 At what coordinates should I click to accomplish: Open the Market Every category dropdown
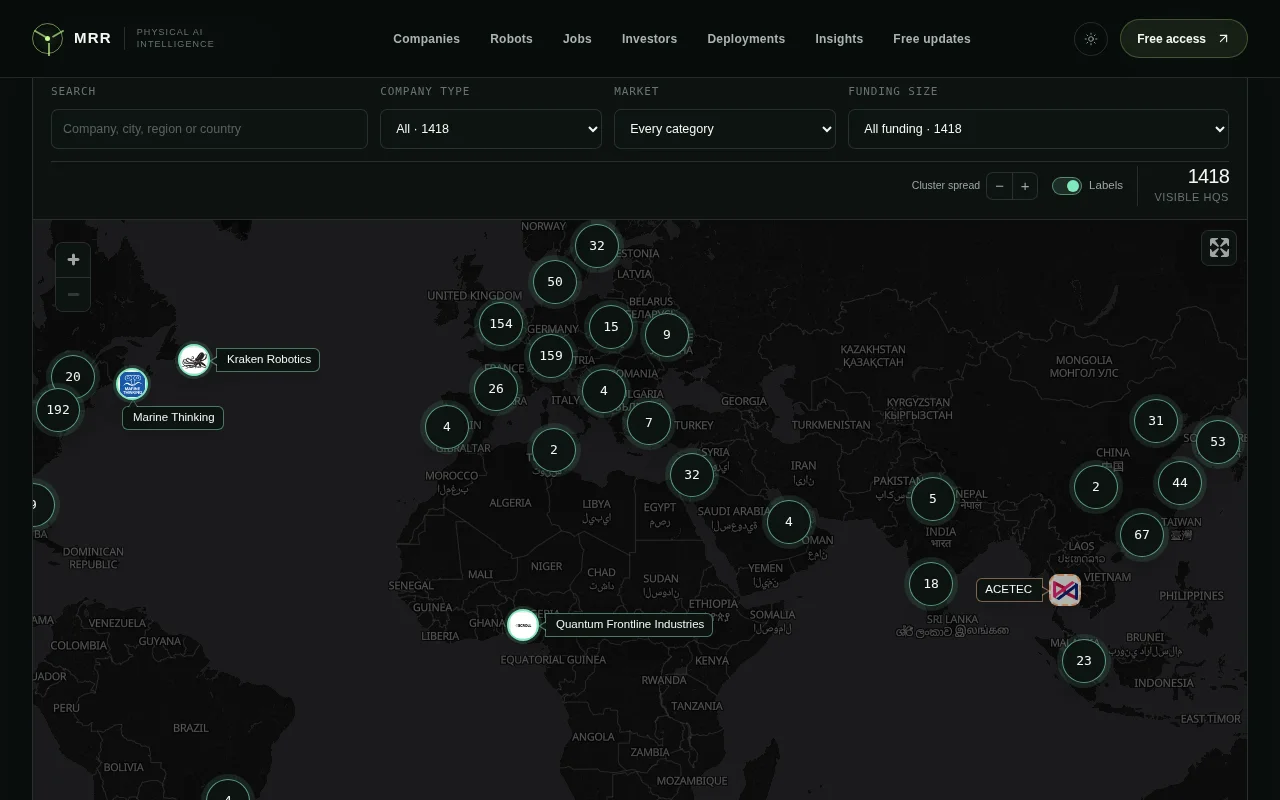tap(725, 129)
